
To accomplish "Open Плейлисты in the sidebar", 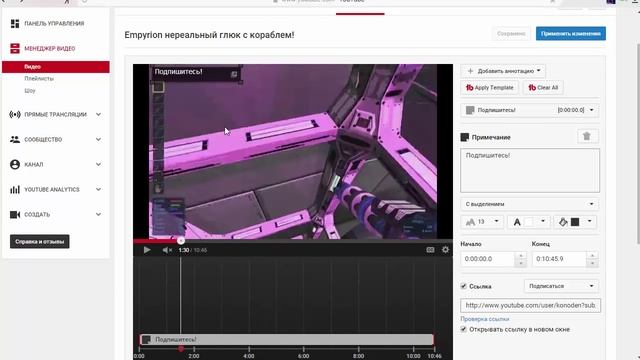I will (x=39, y=78).
